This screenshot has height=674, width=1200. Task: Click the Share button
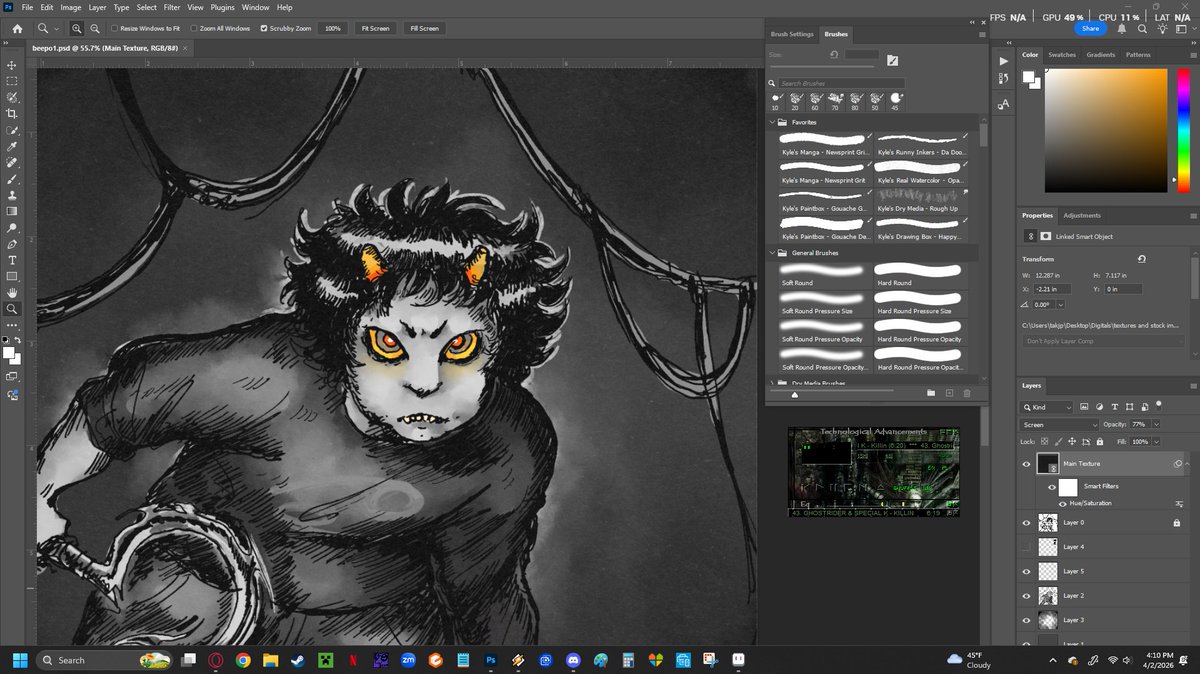1090,29
